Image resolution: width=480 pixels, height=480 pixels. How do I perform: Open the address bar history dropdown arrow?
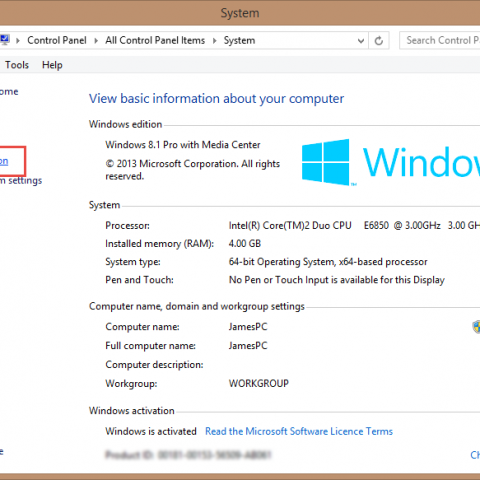[361, 41]
